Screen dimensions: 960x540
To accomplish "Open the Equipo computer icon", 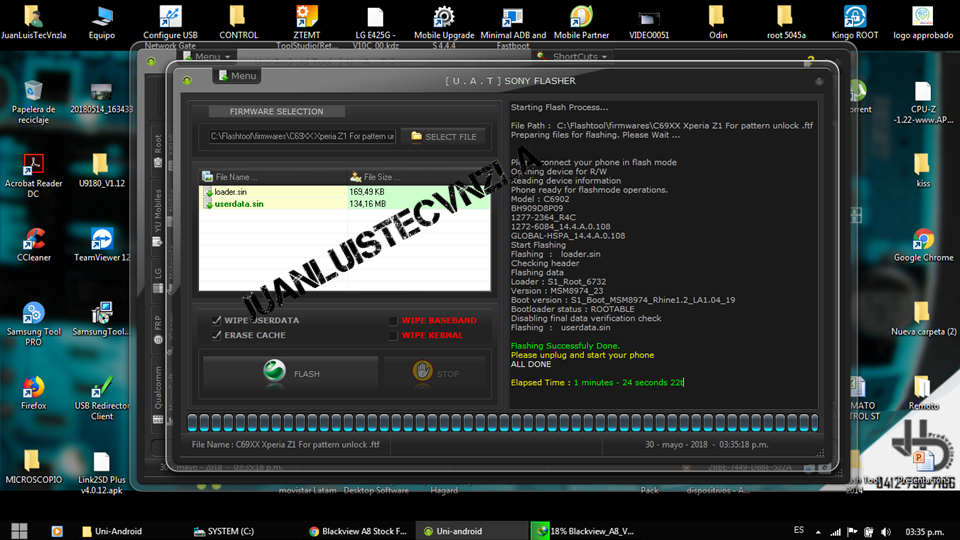I will 102,22.
